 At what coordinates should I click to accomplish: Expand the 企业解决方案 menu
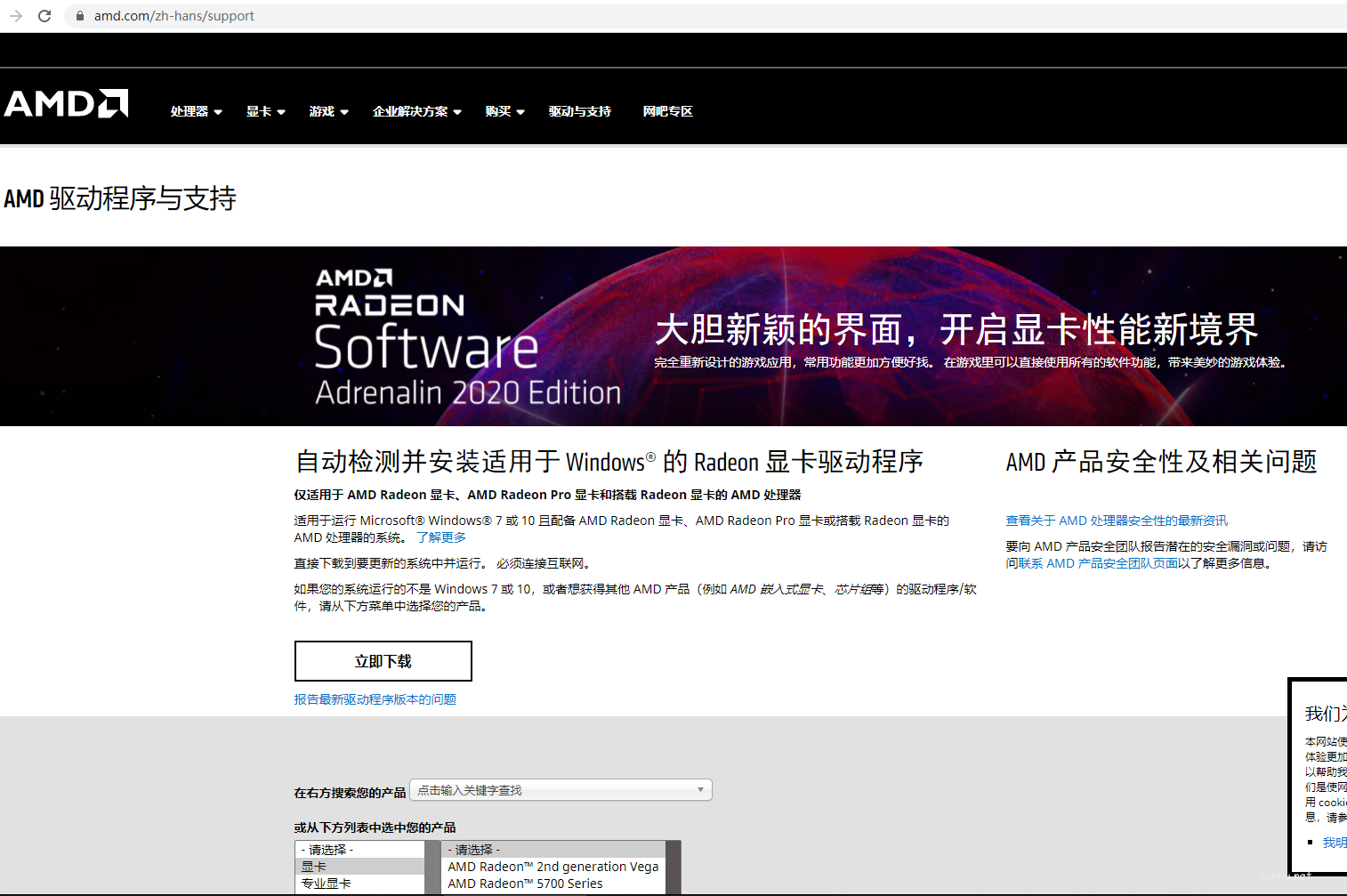[x=416, y=111]
